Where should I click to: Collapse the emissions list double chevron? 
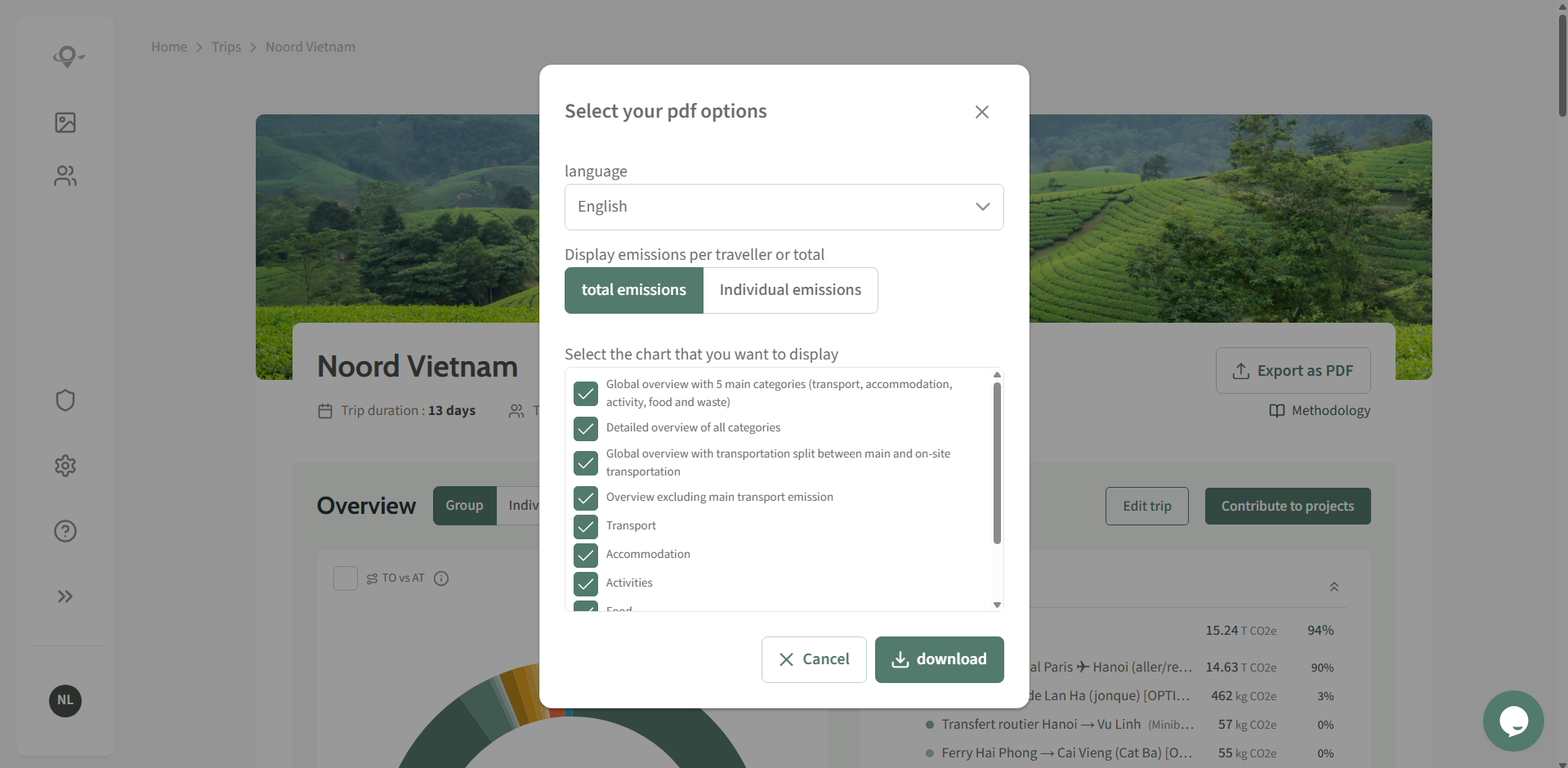point(1333,587)
